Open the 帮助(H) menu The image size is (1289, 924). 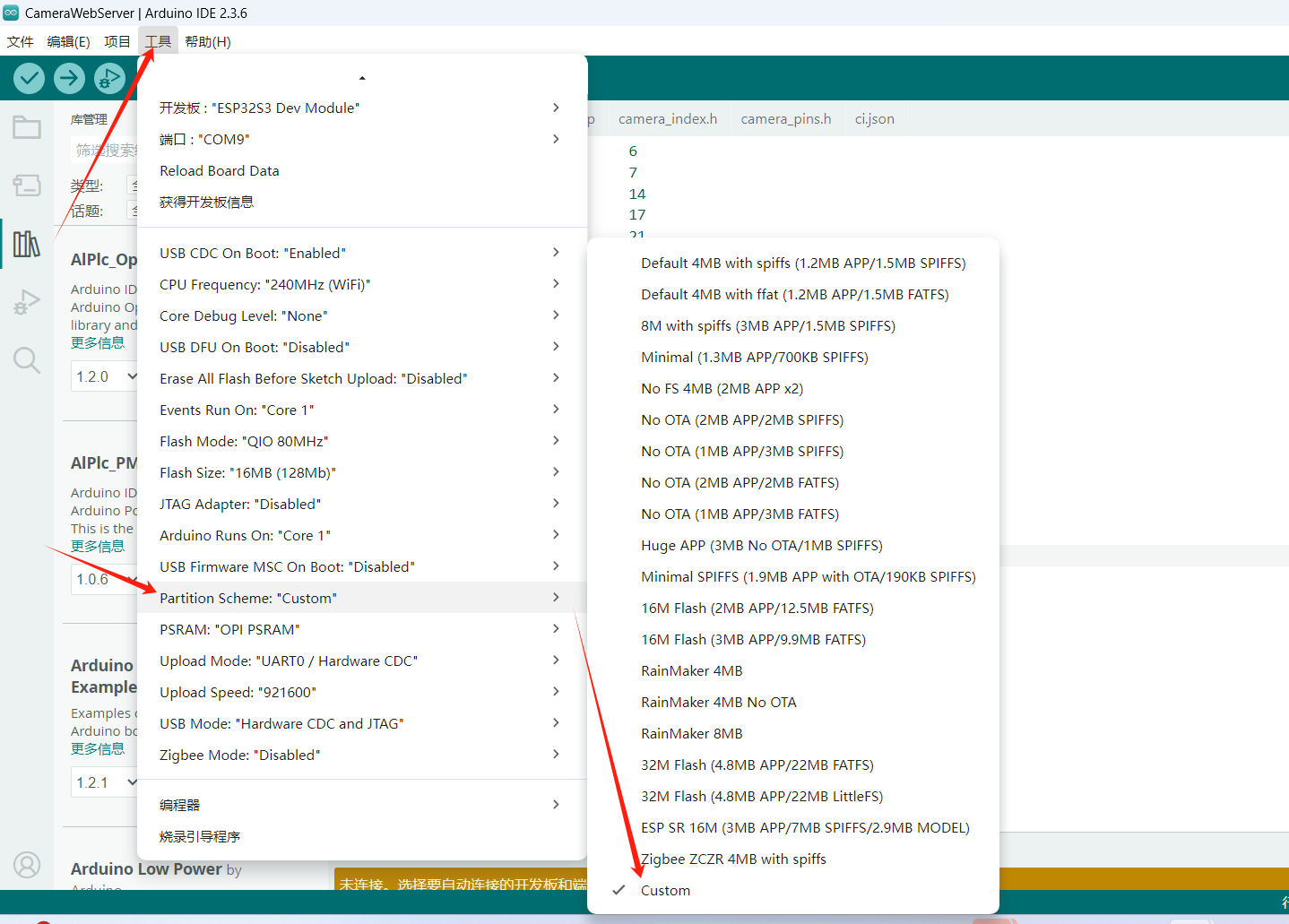tap(208, 41)
